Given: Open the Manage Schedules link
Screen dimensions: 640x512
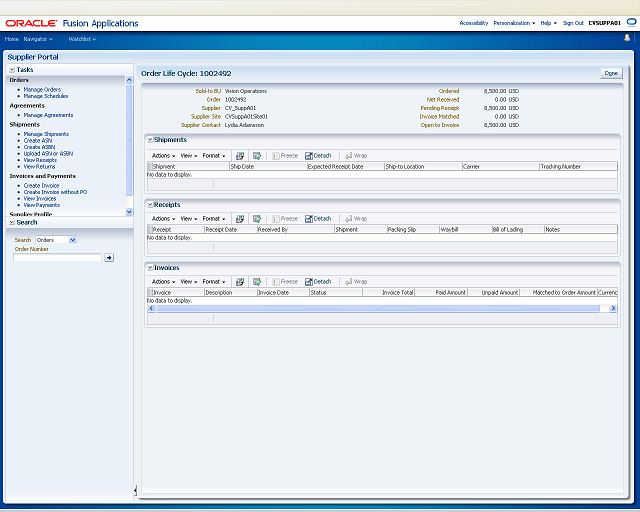Looking at the screenshot, I should 46,96.
